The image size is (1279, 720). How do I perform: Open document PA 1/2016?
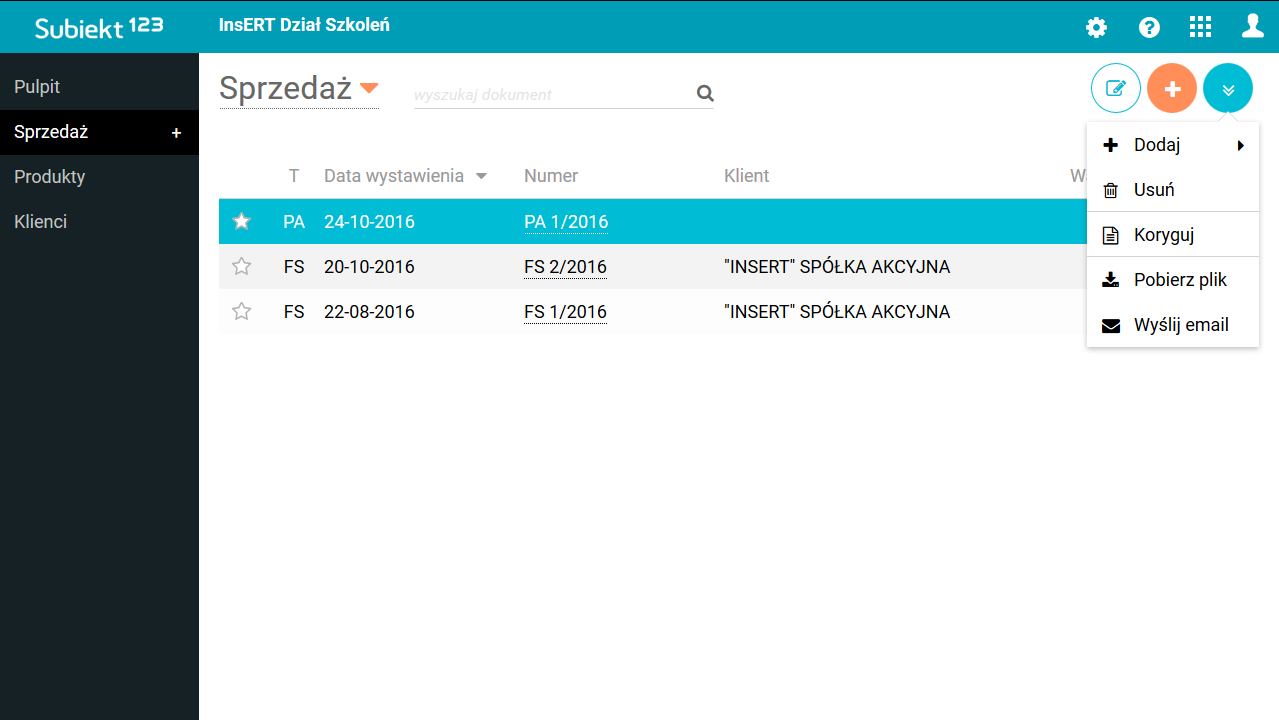pos(566,221)
